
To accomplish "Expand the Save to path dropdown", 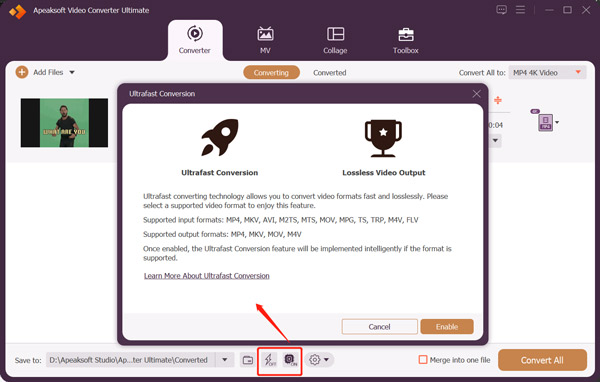I will tap(225, 360).
